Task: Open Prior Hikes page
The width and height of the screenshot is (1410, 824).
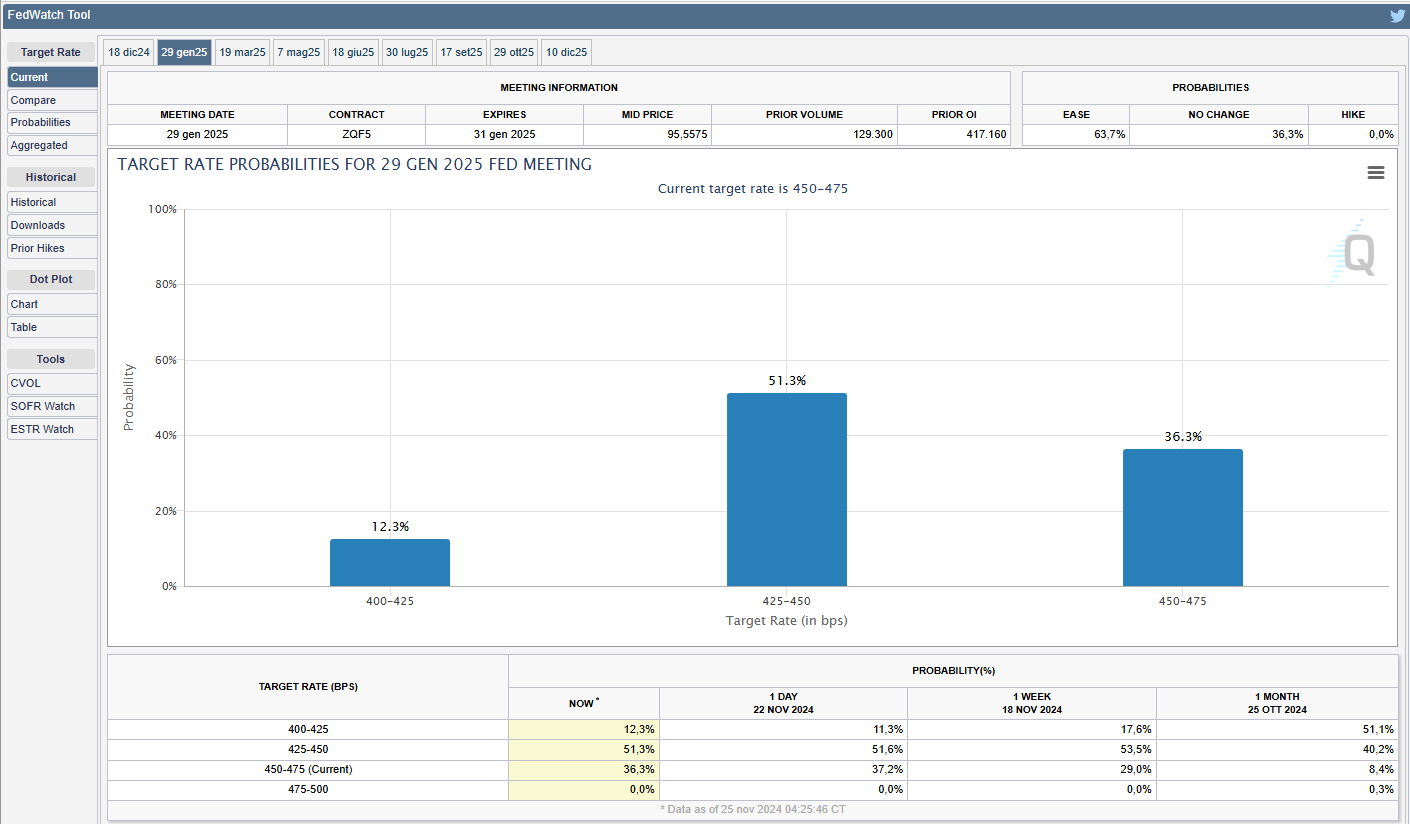Action: tap(52, 248)
